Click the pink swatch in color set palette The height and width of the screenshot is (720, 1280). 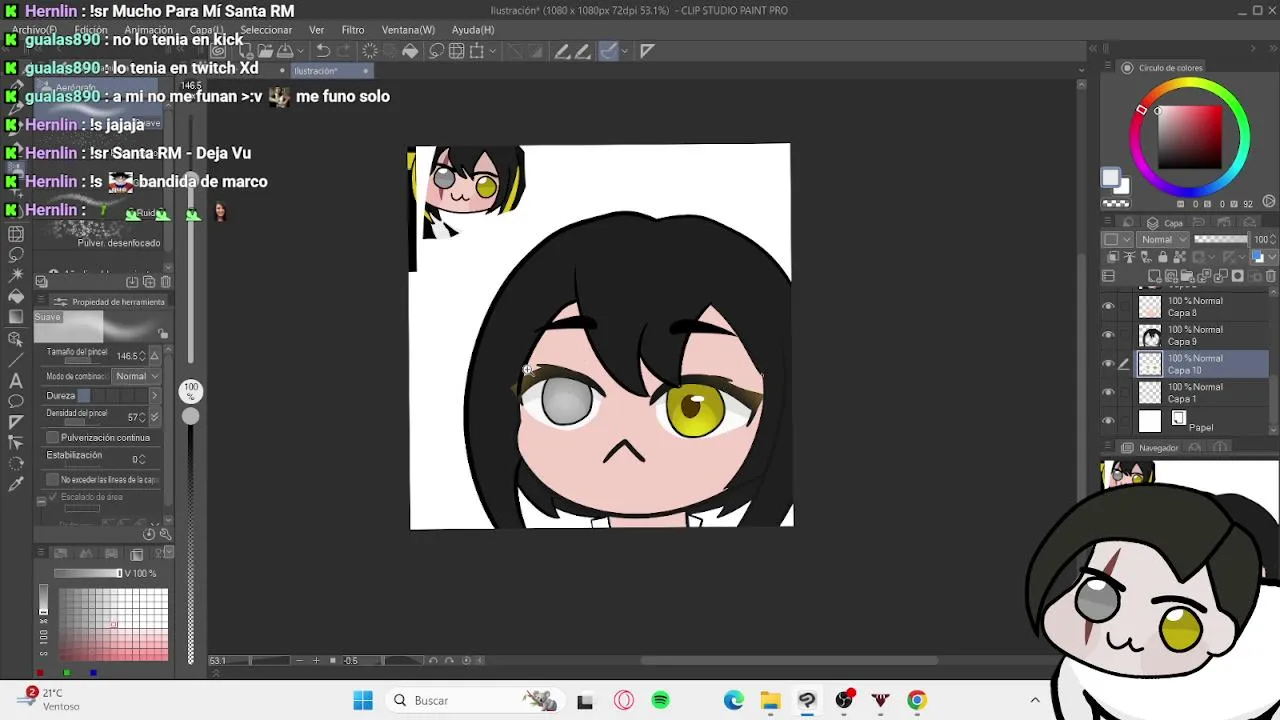[114, 625]
